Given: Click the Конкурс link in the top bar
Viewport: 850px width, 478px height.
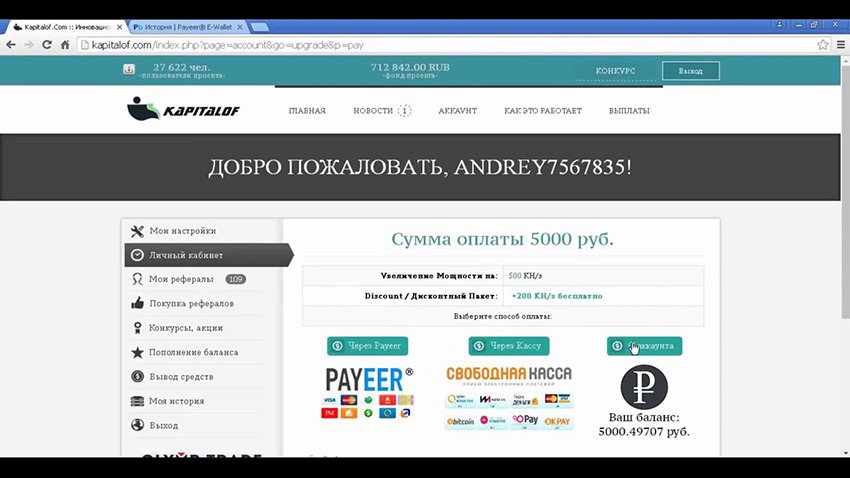Looking at the screenshot, I should 615,71.
